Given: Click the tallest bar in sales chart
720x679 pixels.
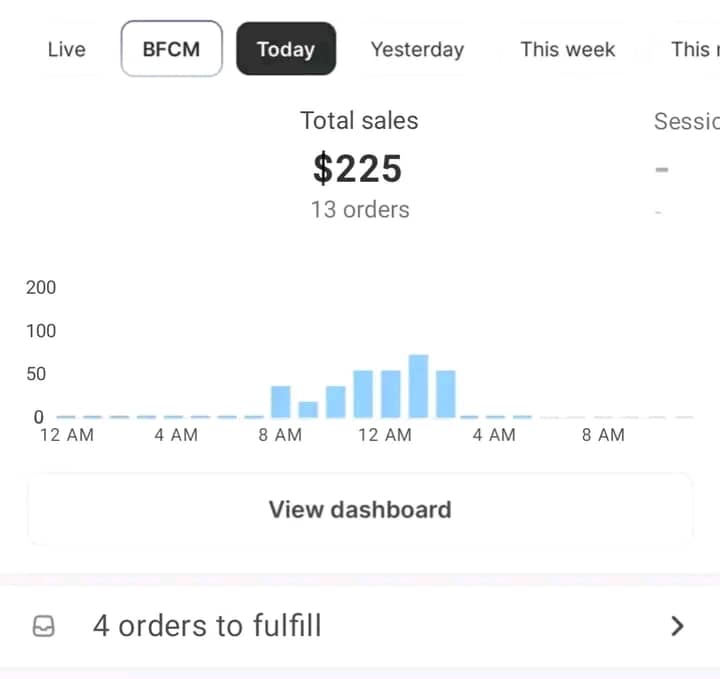Looking at the screenshot, I should pyautogui.click(x=418, y=386).
